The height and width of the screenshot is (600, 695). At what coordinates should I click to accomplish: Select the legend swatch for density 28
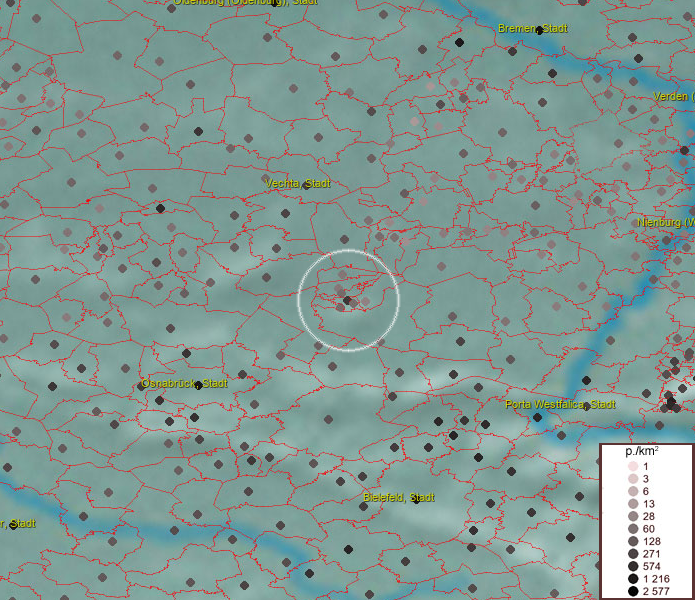633,516
